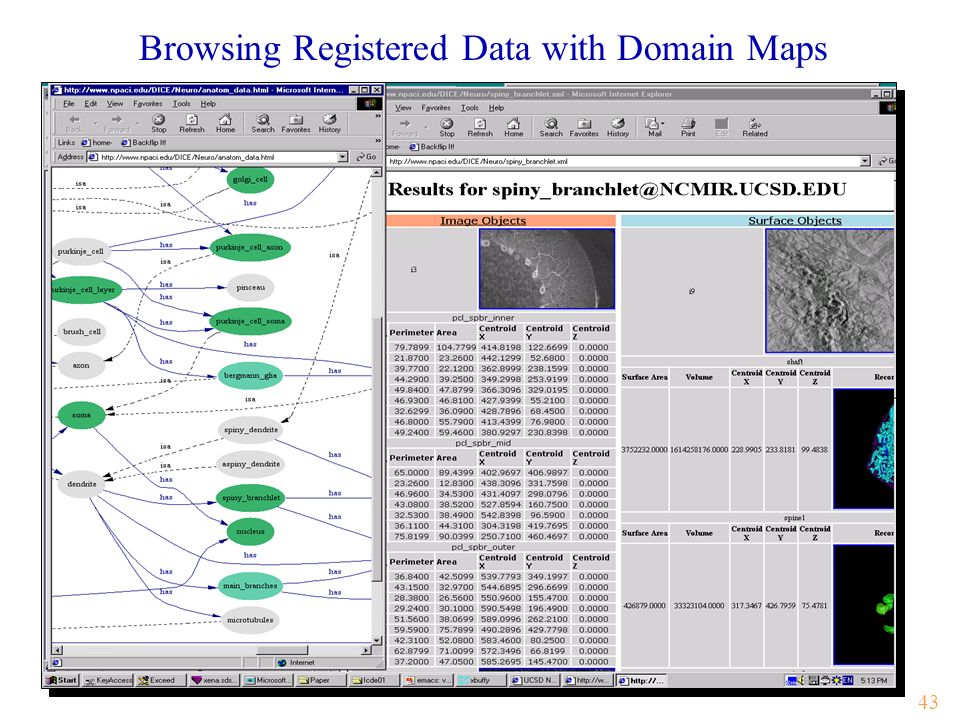
Task: Click Forward in the spiny_branchlet browser toolbar
Action: pyautogui.click(x=405, y=127)
